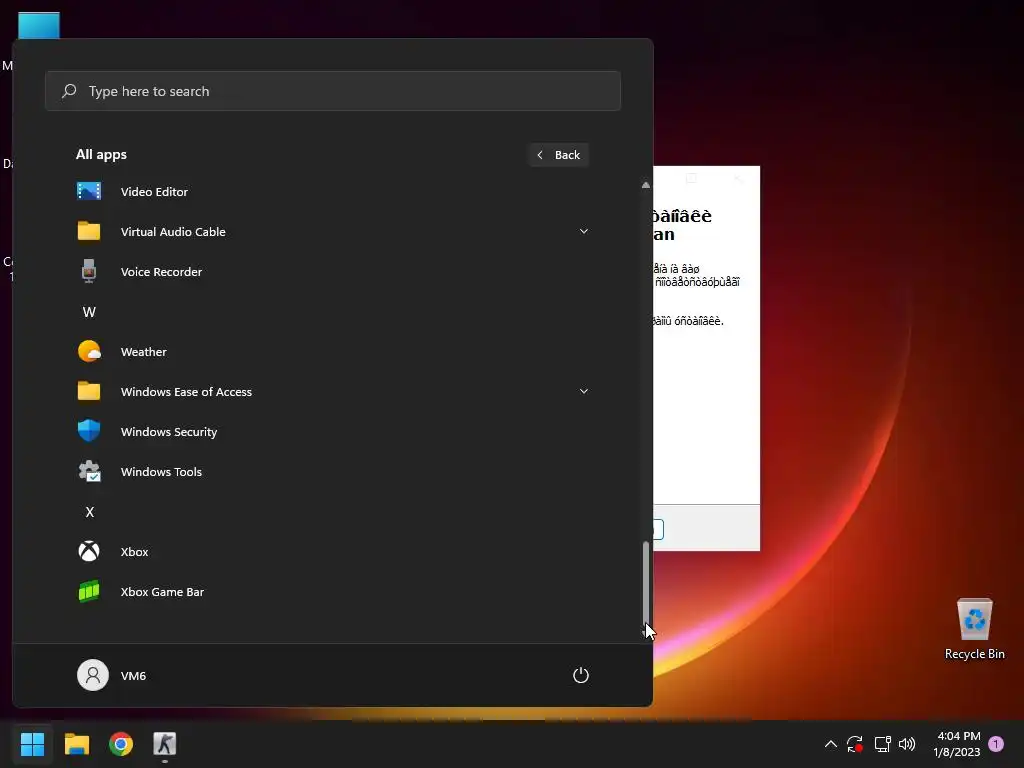
Task: Open the Counter-Strike taskbar icon
Action: point(165,743)
